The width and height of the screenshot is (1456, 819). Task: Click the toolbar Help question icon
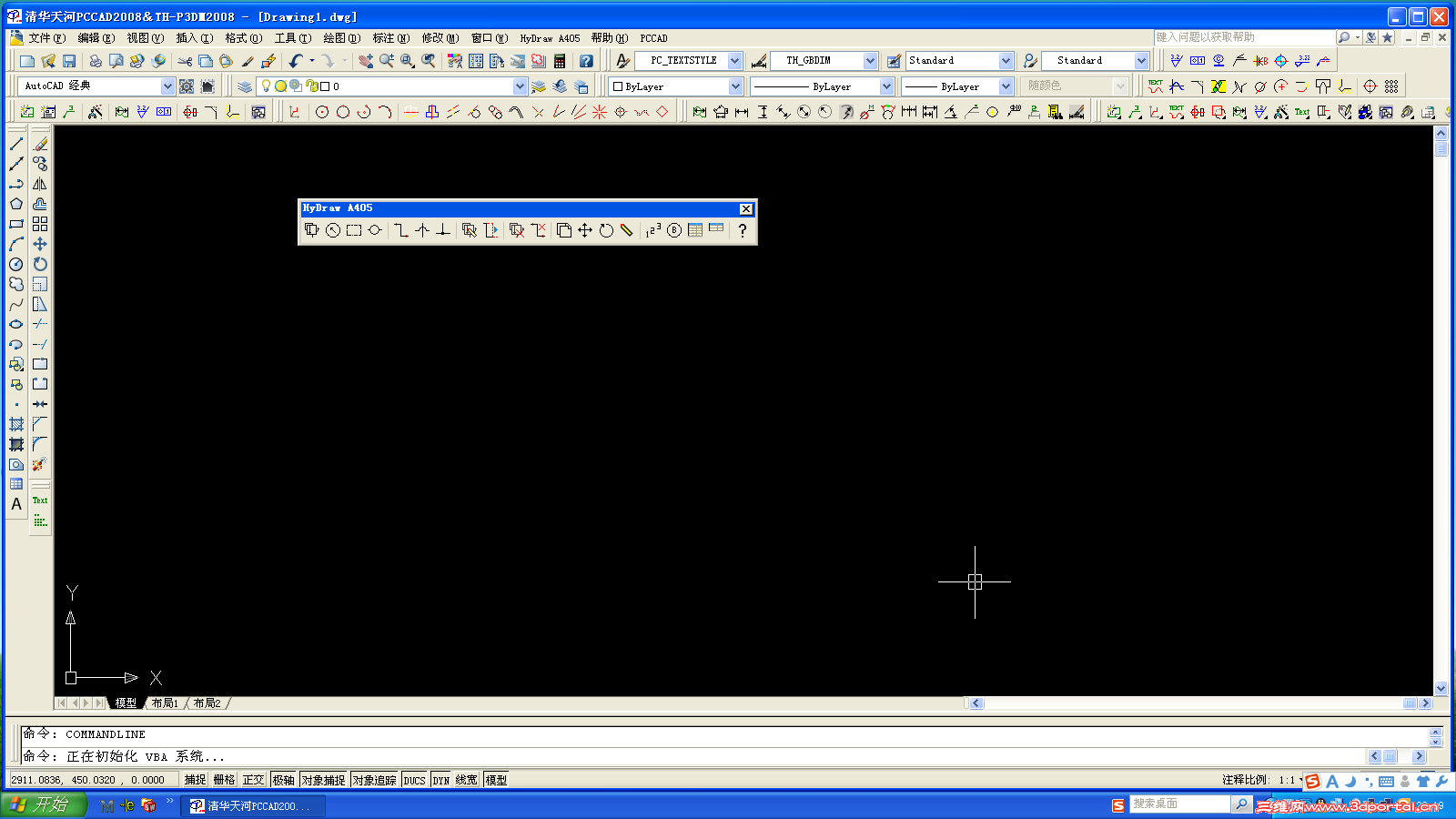[586, 61]
